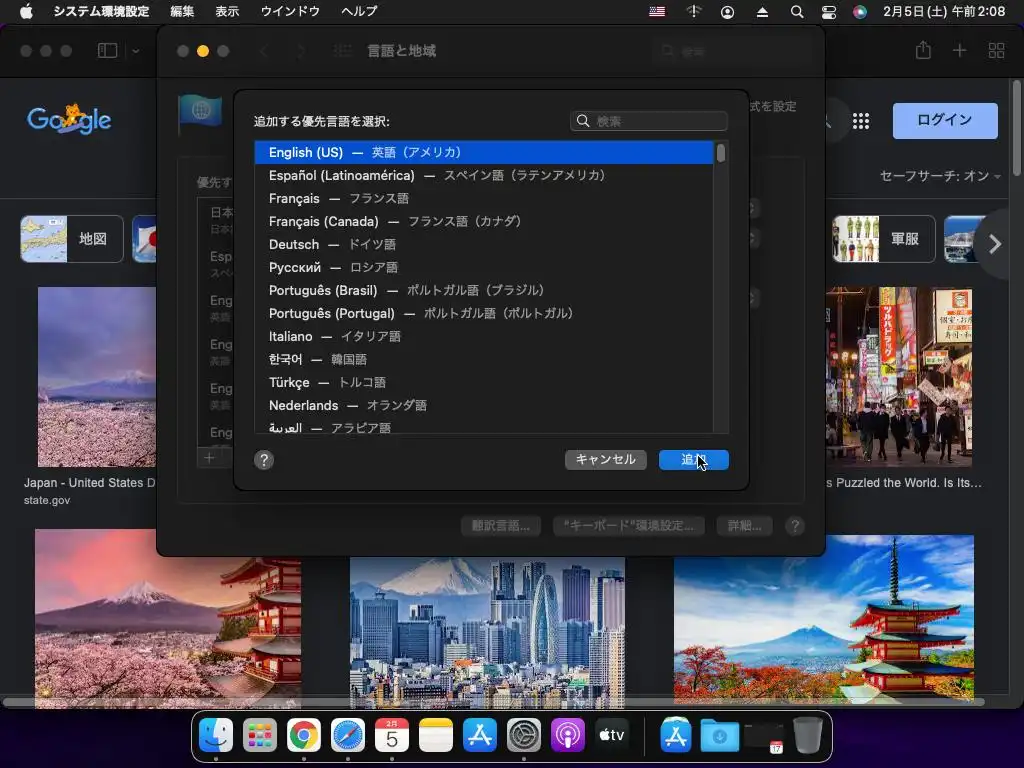Click Safari share icon
The width and height of the screenshot is (1024, 768).
pos(923,50)
